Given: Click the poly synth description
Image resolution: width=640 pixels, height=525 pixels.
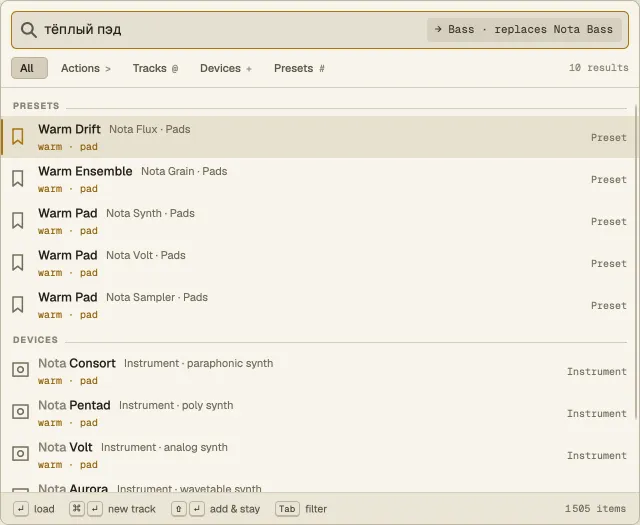Looking at the screenshot, I should [x=208, y=405].
